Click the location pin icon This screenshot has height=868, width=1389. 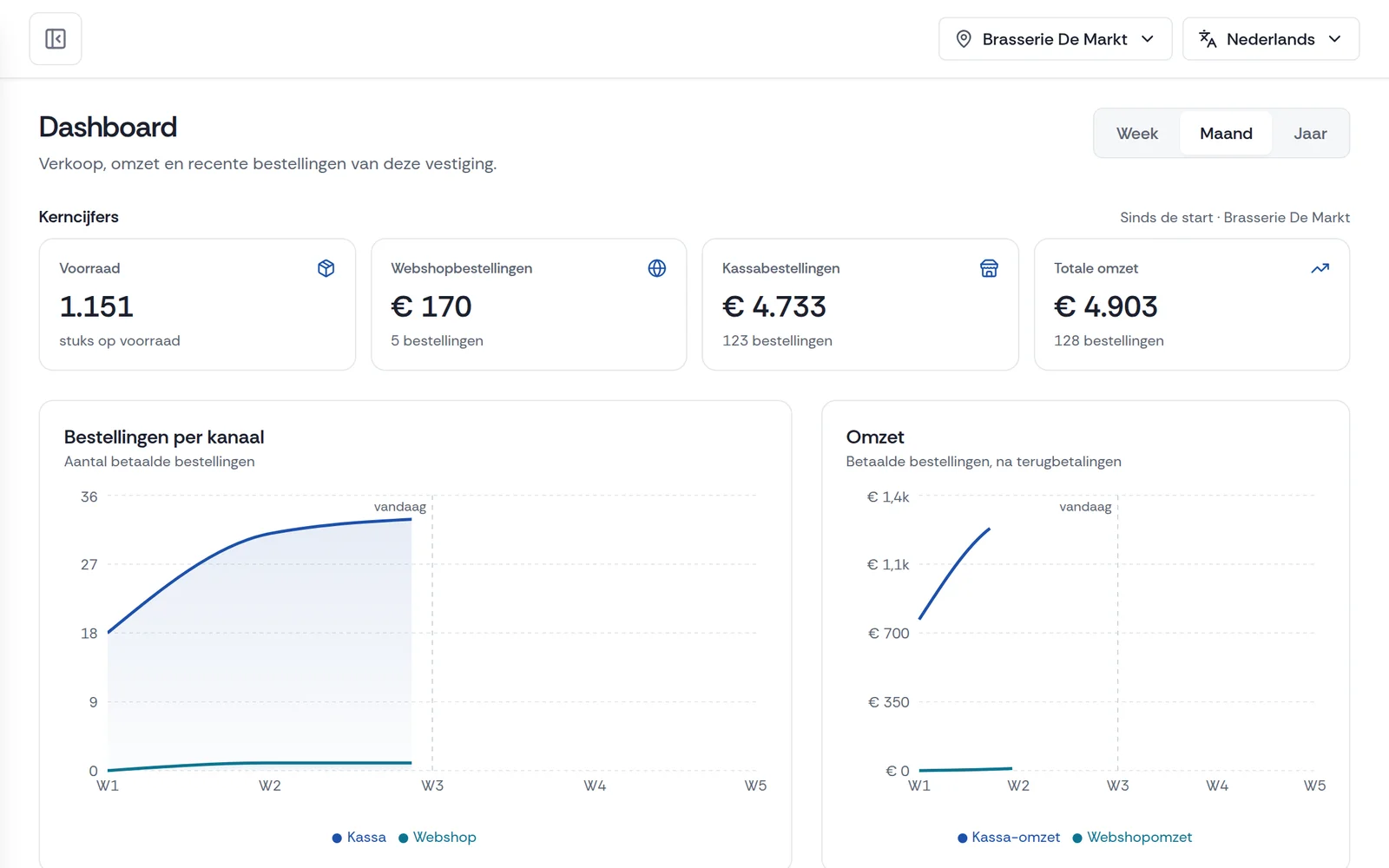click(x=964, y=39)
